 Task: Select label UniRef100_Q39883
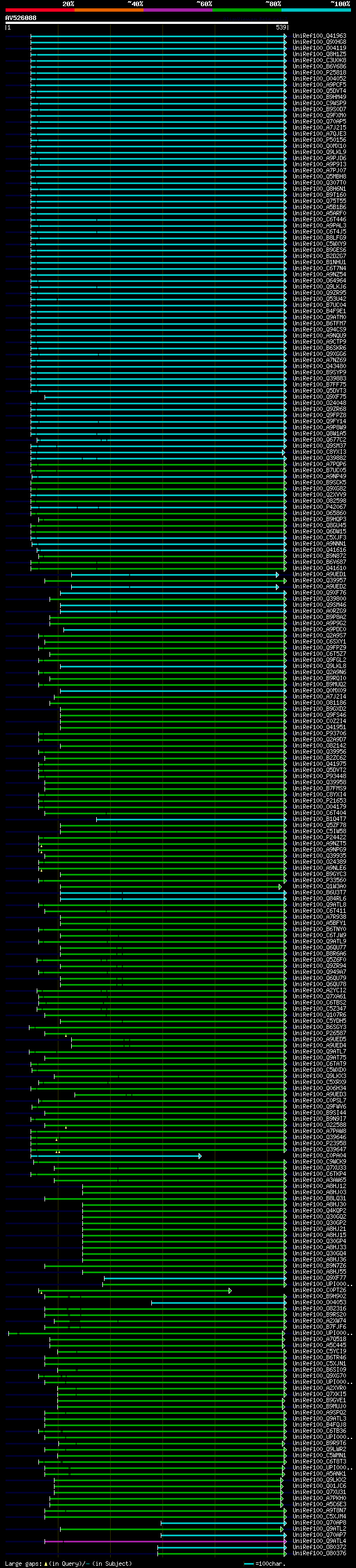319,379
